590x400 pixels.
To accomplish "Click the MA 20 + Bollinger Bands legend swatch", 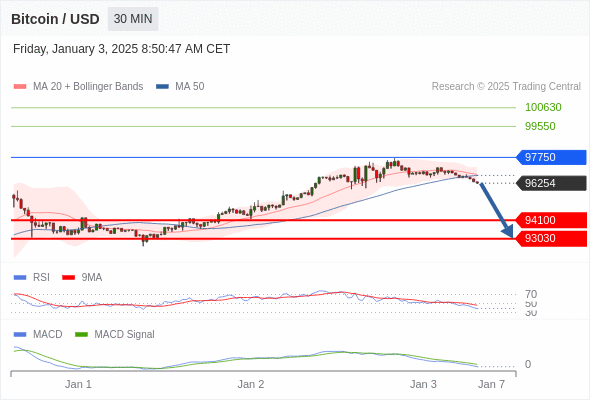I will point(20,87).
